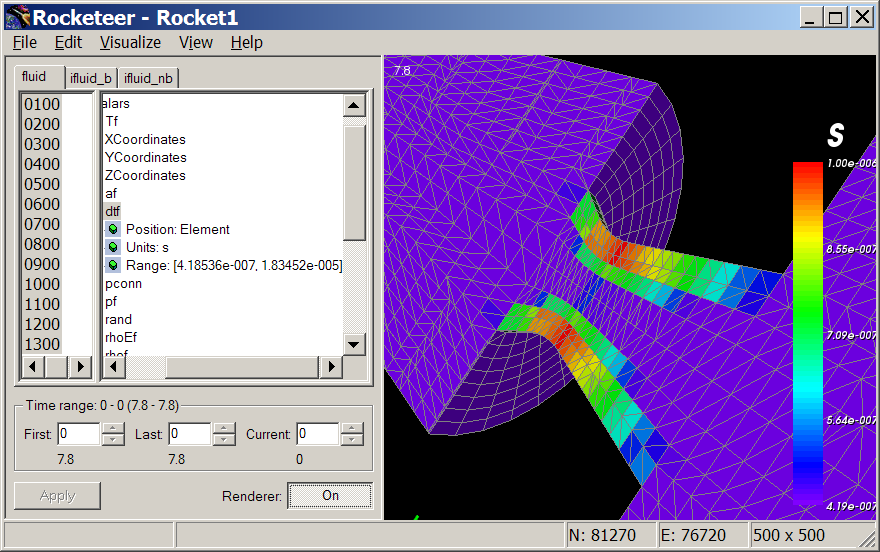This screenshot has height=552, width=880.
Task: Click the element count E: 76720
Action: 694,535
